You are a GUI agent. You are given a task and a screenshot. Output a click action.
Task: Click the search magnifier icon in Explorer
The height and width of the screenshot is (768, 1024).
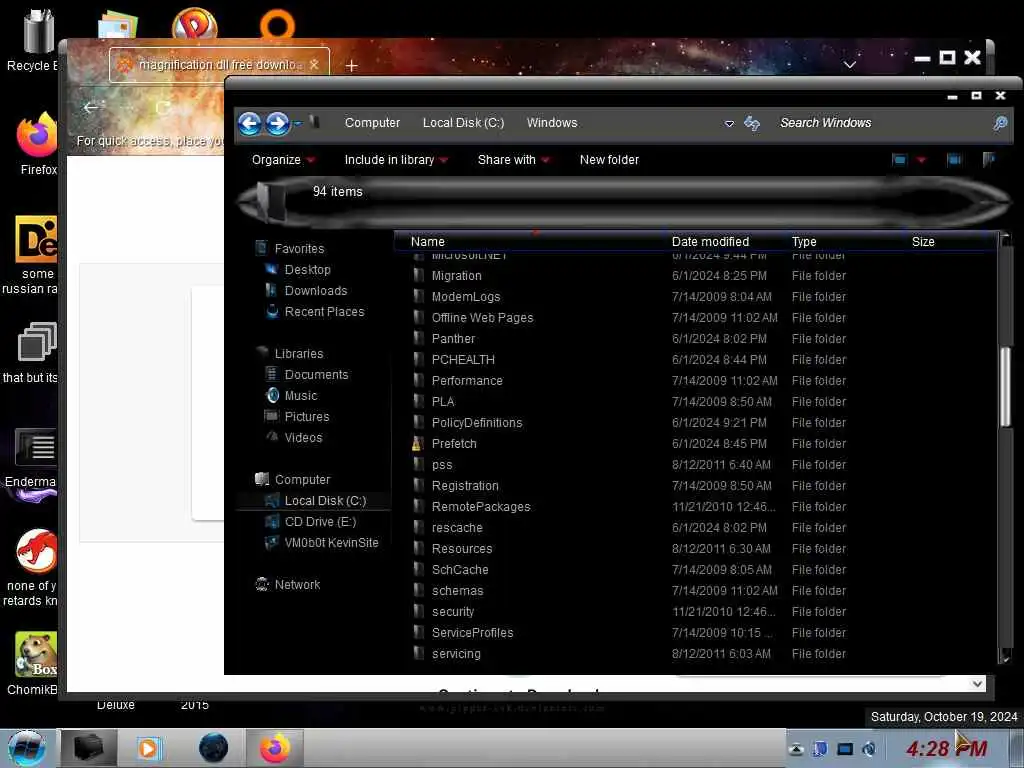[1000, 123]
